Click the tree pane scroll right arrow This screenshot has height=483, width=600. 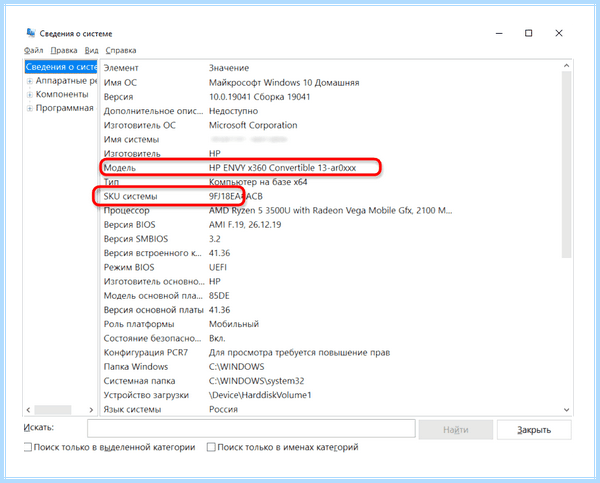pos(91,410)
